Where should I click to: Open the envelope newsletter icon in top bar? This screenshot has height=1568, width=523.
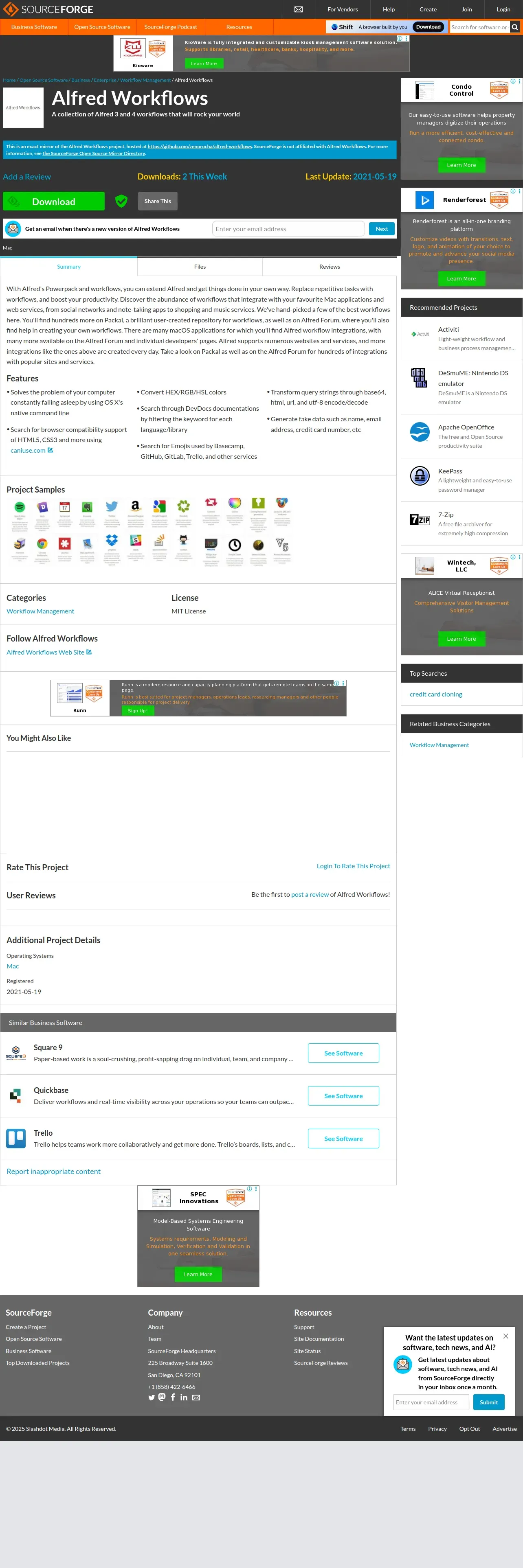click(x=298, y=9)
